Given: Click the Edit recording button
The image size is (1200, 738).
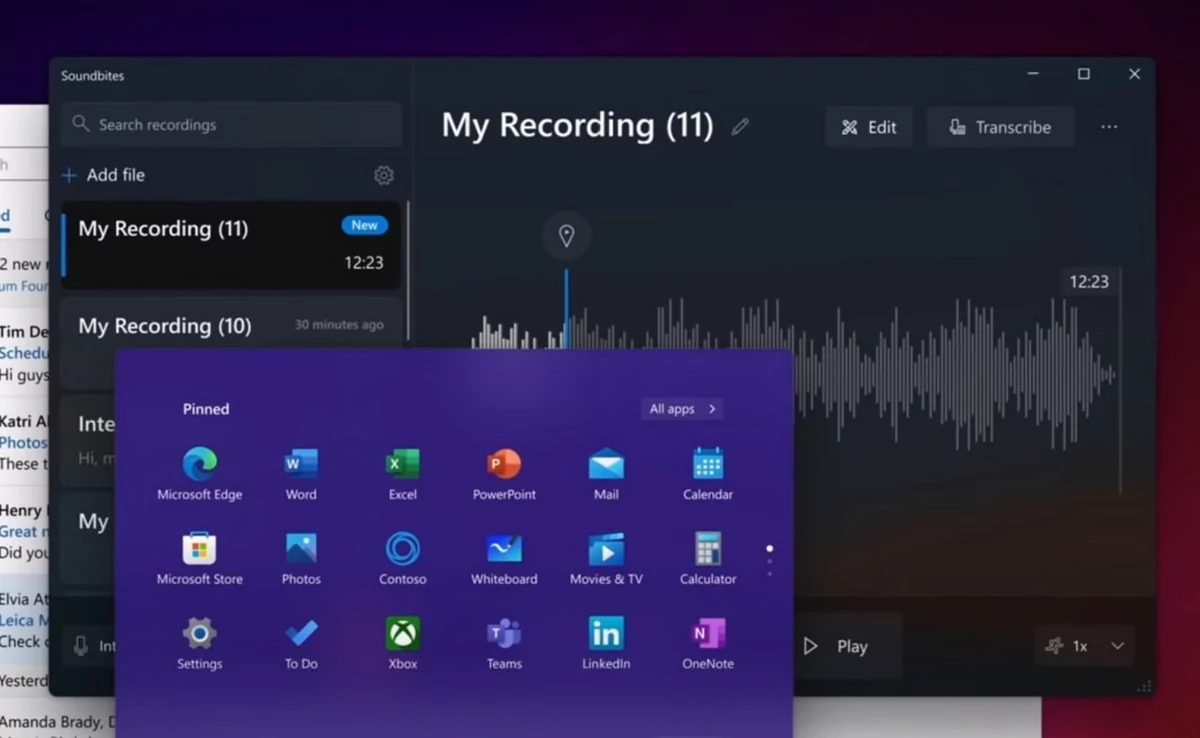Looking at the screenshot, I should (868, 127).
